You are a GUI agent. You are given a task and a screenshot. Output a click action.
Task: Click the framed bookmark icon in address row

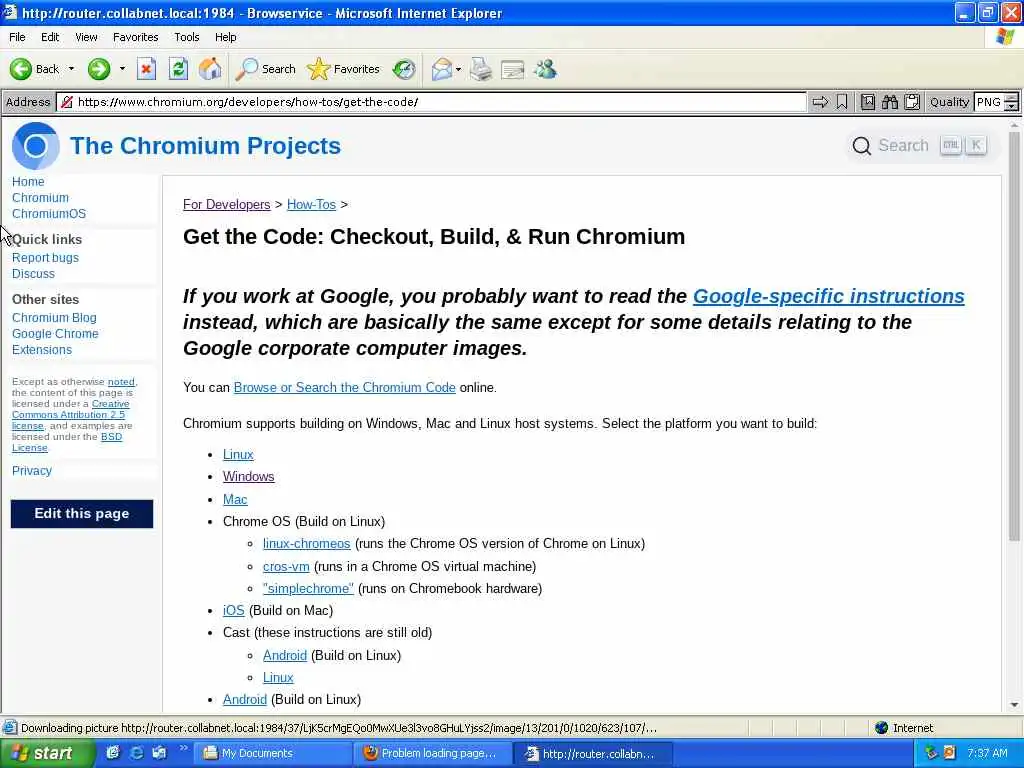coord(868,102)
